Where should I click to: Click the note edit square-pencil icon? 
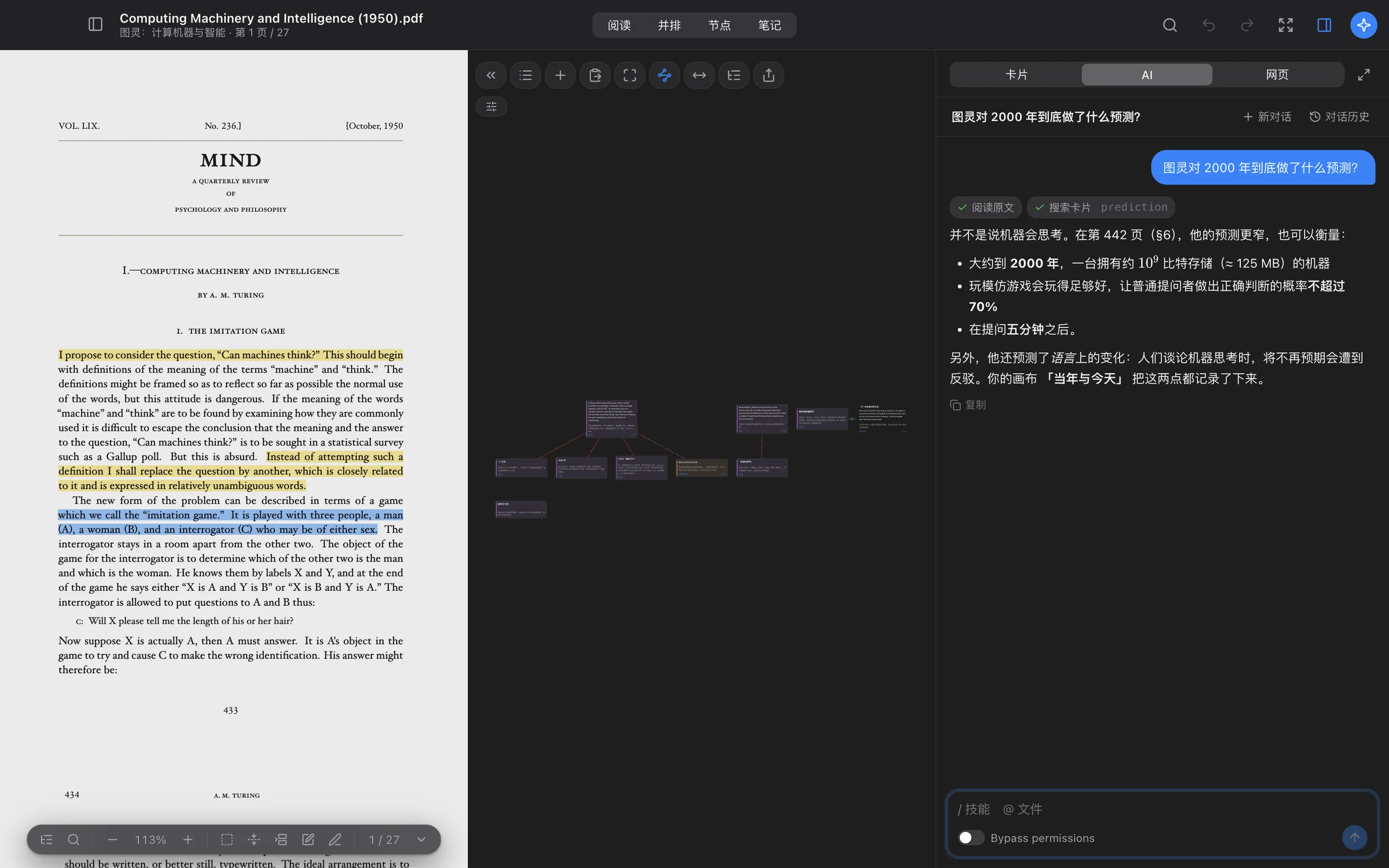[308, 840]
